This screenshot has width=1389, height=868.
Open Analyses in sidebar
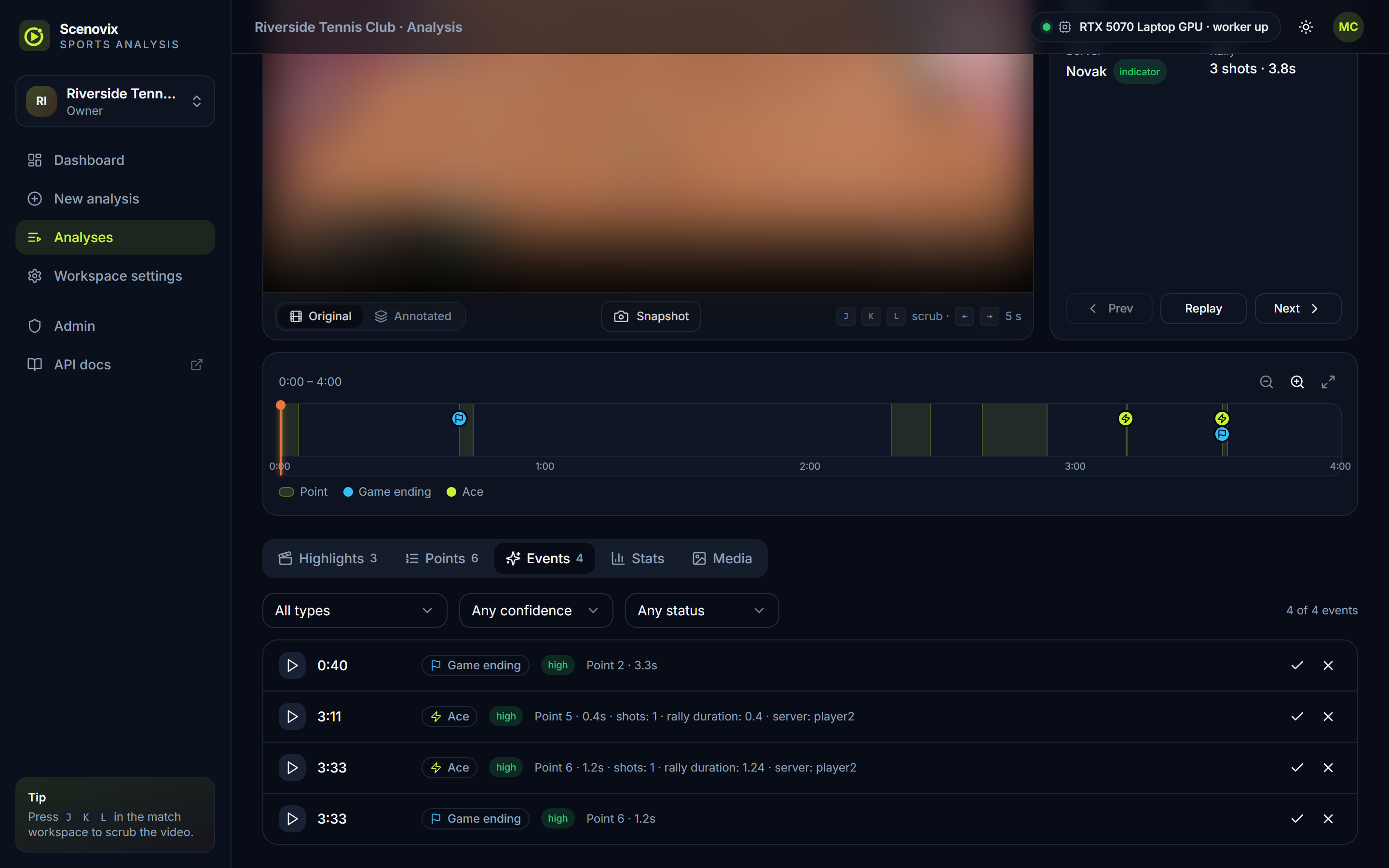click(x=115, y=237)
